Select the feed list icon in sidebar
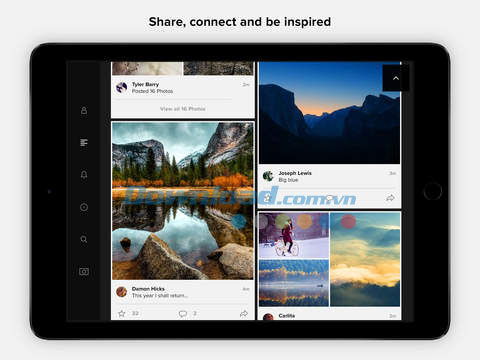Image resolution: width=480 pixels, height=360 pixels. [x=84, y=143]
